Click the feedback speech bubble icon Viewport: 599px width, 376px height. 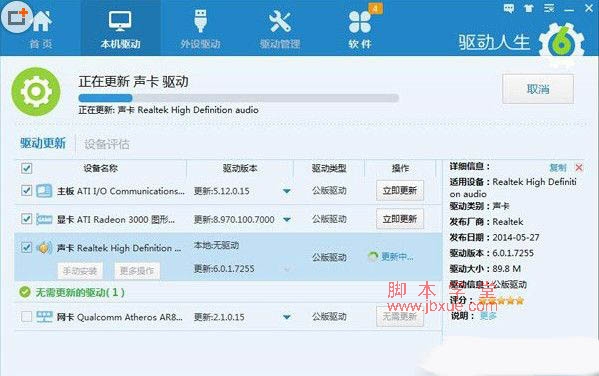pos(509,8)
